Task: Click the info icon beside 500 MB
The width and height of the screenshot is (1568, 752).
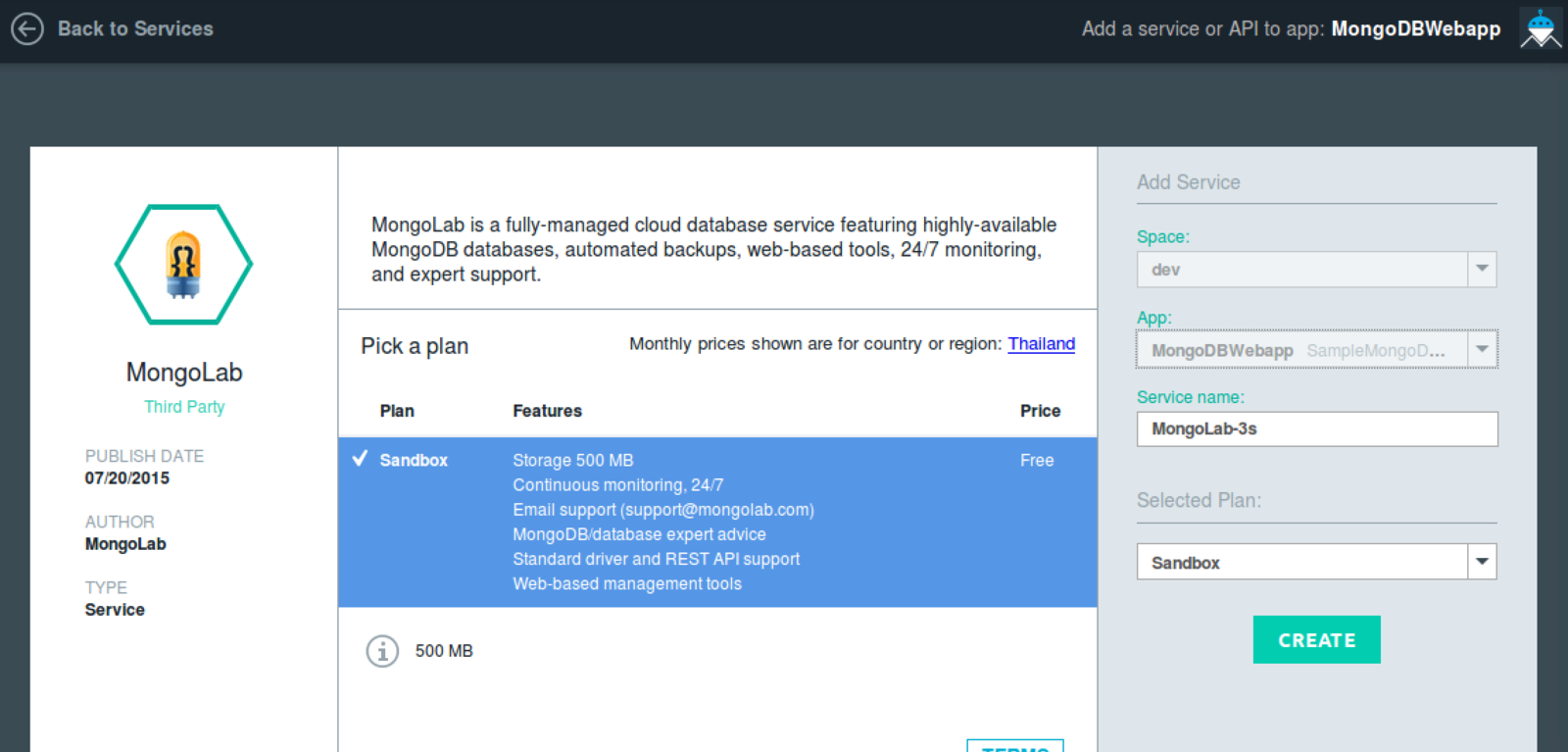Action: [x=382, y=651]
